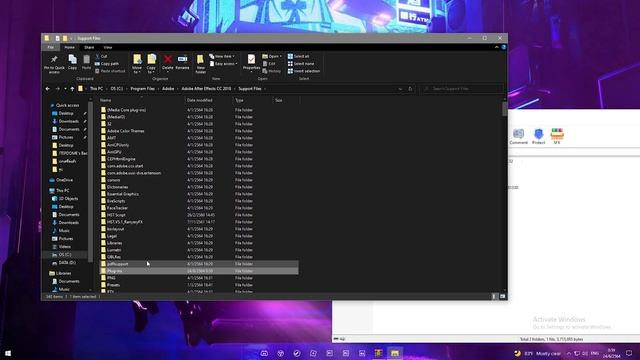Click the SFX icon in the WinRAR window

point(557,136)
